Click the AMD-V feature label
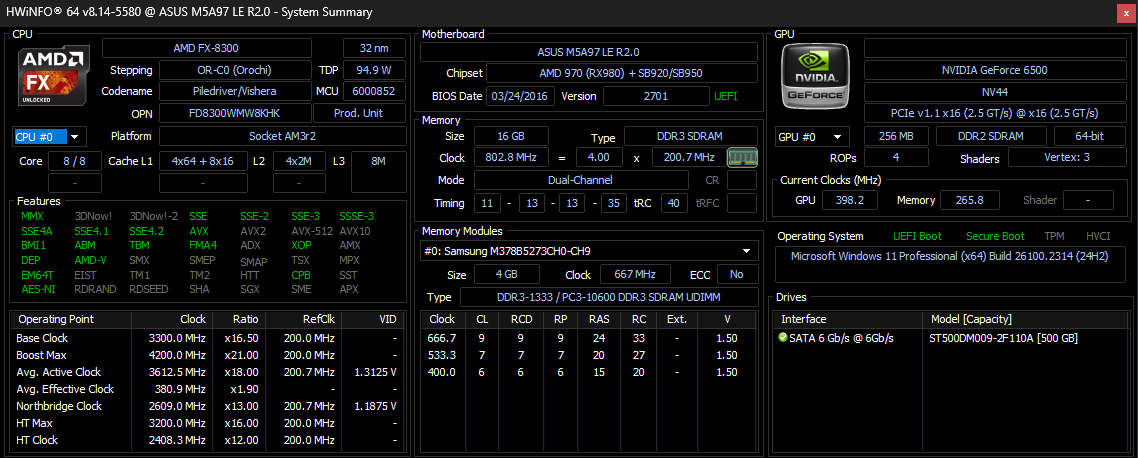 [90, 260]
